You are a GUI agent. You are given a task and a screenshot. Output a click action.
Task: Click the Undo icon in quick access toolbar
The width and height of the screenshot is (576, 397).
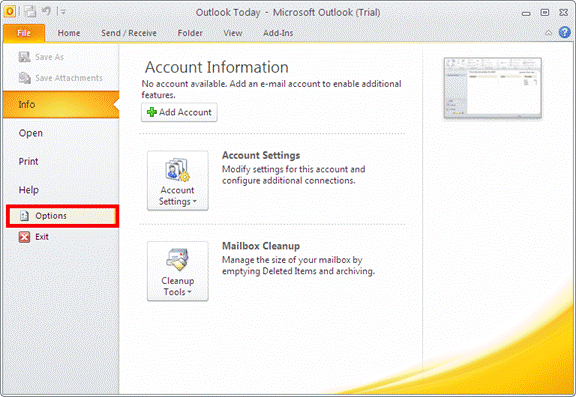[46, 11]
